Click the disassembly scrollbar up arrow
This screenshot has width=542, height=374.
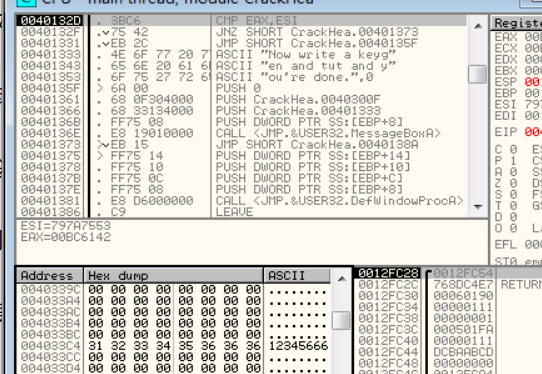pyautogui.click(x=478, y=26)
